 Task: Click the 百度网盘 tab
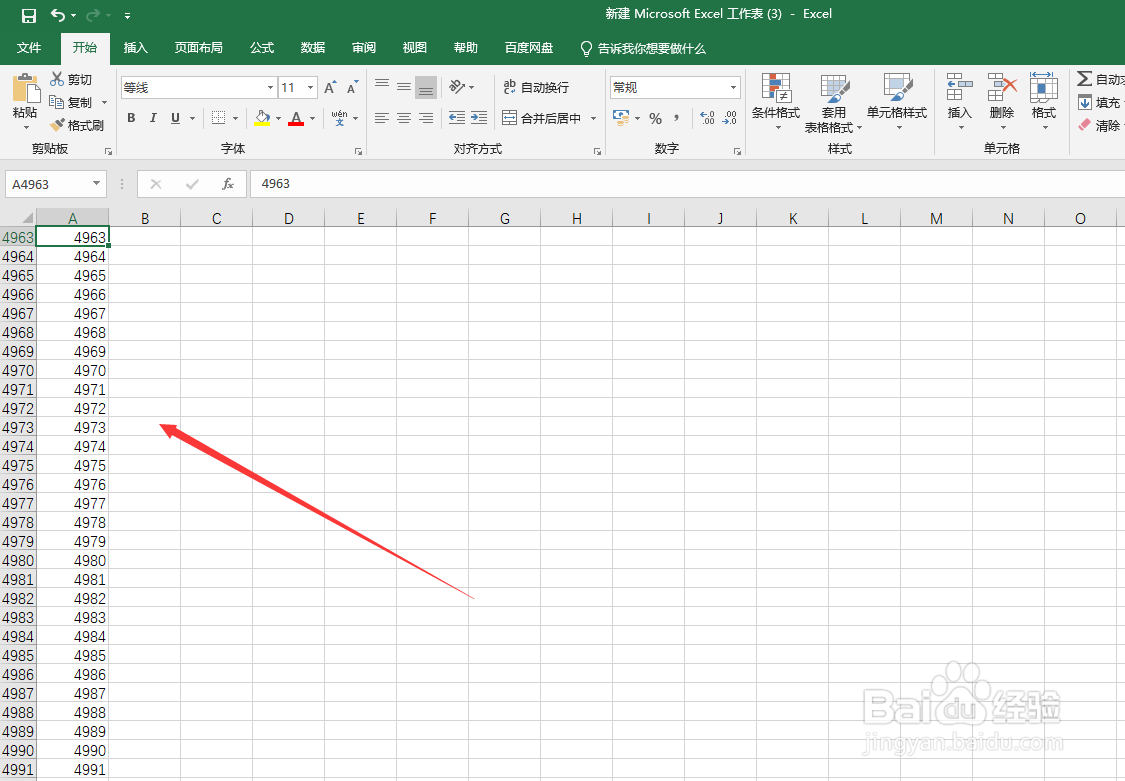point(529,48)
